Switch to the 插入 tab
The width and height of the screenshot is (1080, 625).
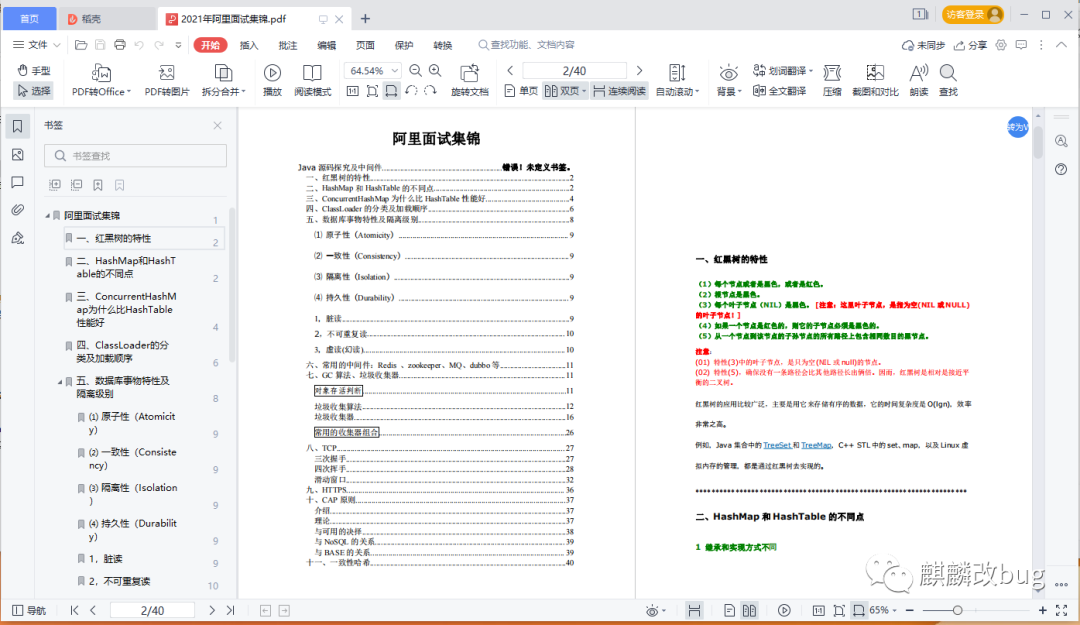coord(249,45)
